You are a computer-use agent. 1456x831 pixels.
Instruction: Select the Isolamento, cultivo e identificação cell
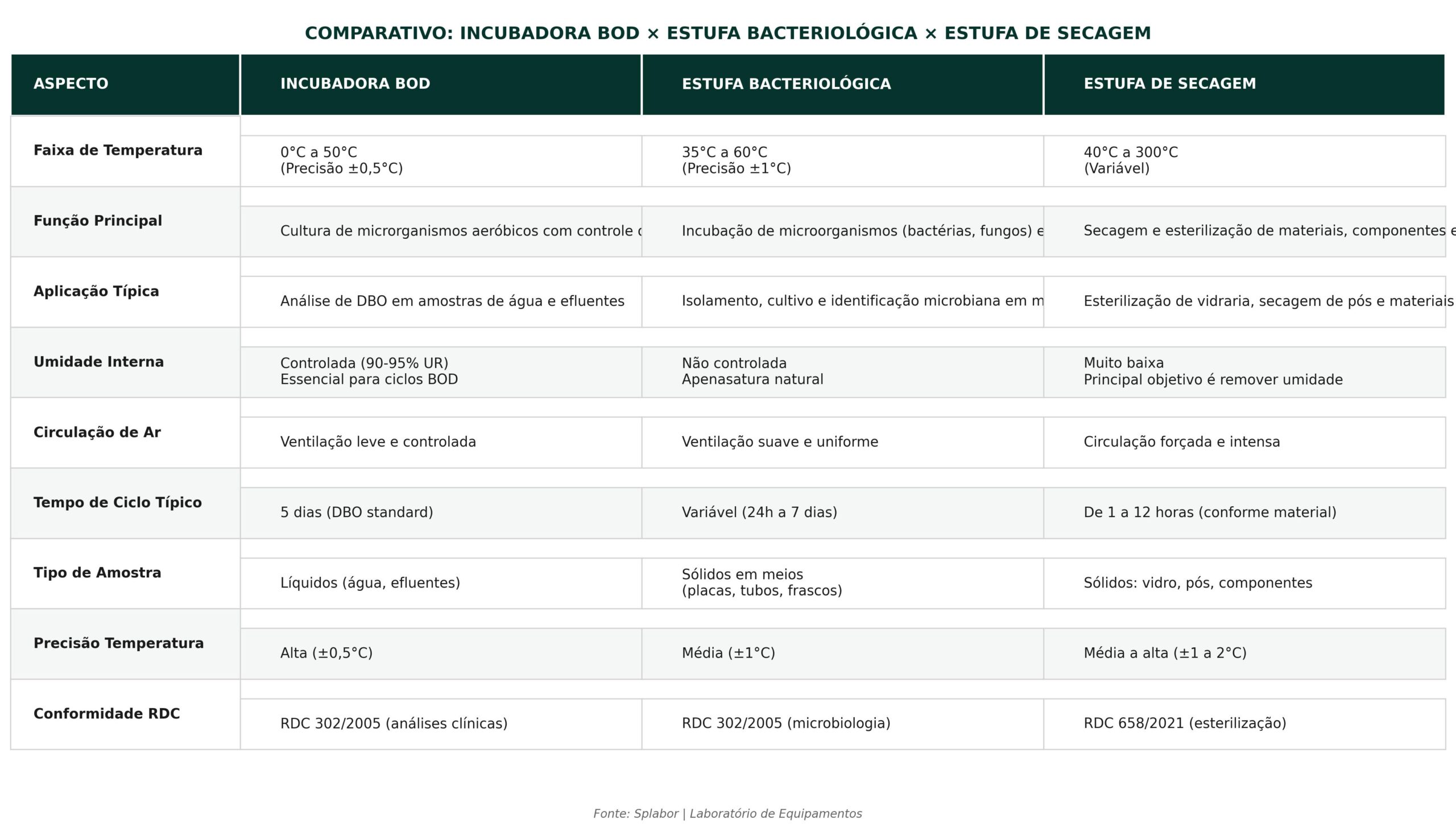coord(843,302)
